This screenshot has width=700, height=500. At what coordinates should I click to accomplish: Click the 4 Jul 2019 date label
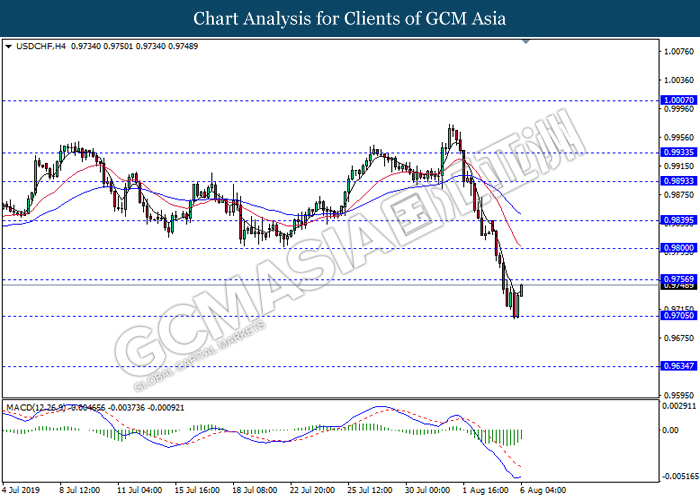coord(21,490)
